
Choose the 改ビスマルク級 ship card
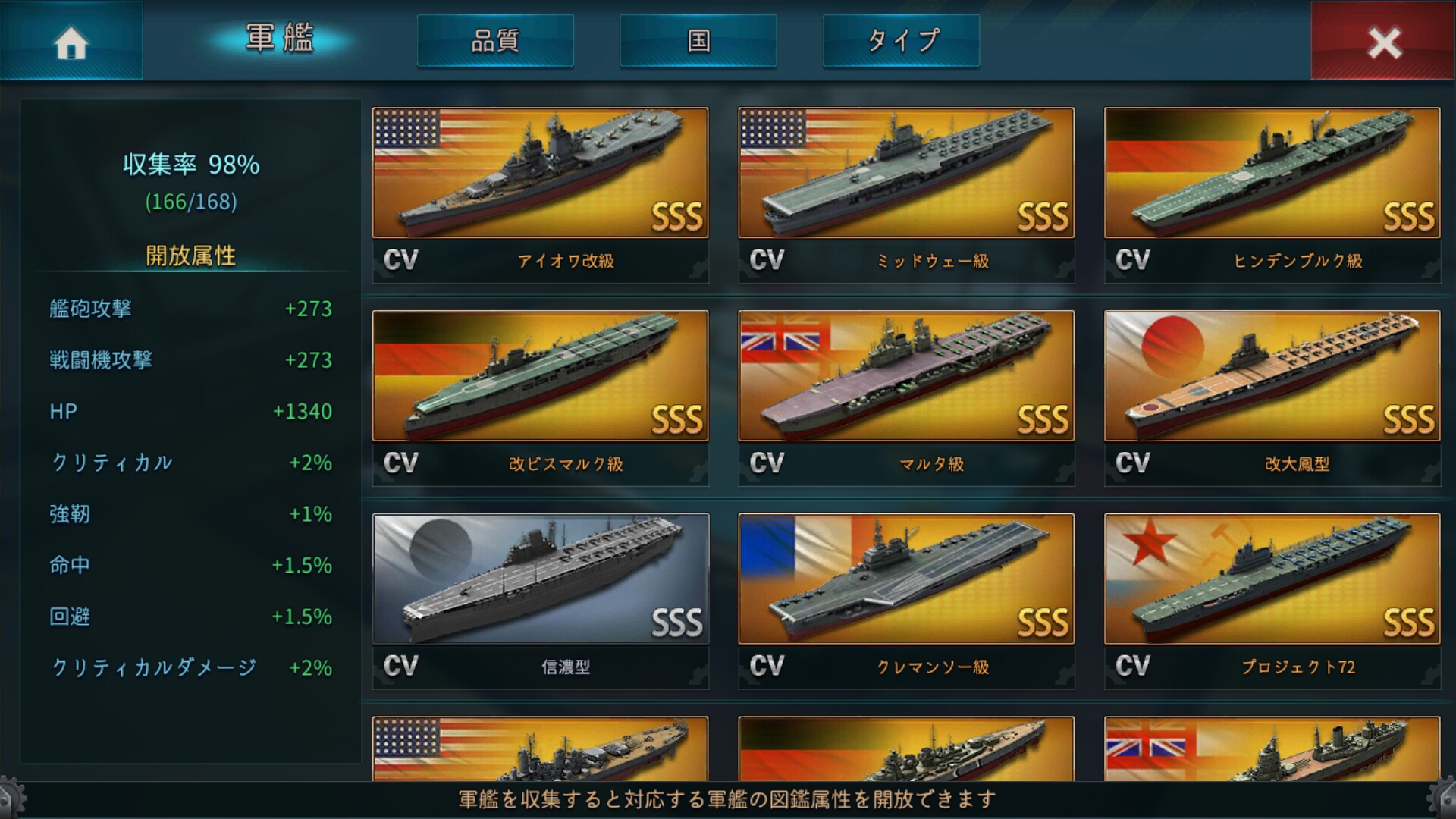[x=541, y=398]
